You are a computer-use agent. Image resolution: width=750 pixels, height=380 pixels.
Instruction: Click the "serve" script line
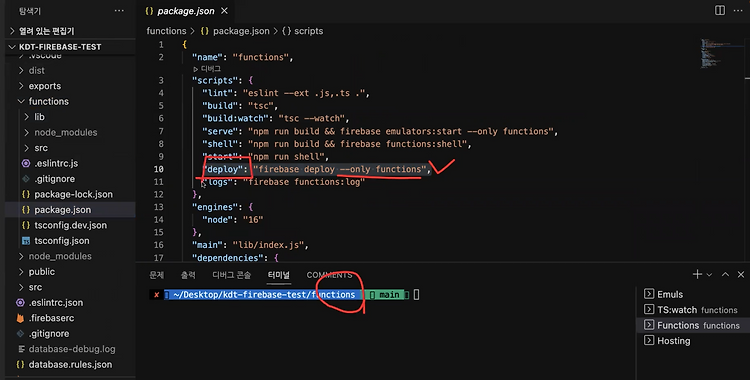[380, 131]
